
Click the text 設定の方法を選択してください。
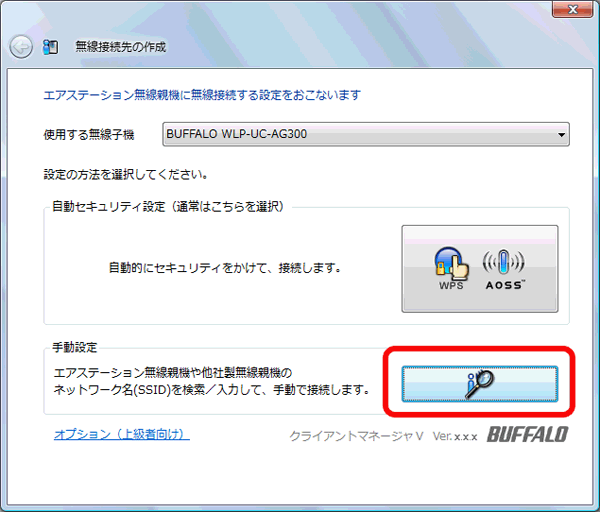click(126, 175)
